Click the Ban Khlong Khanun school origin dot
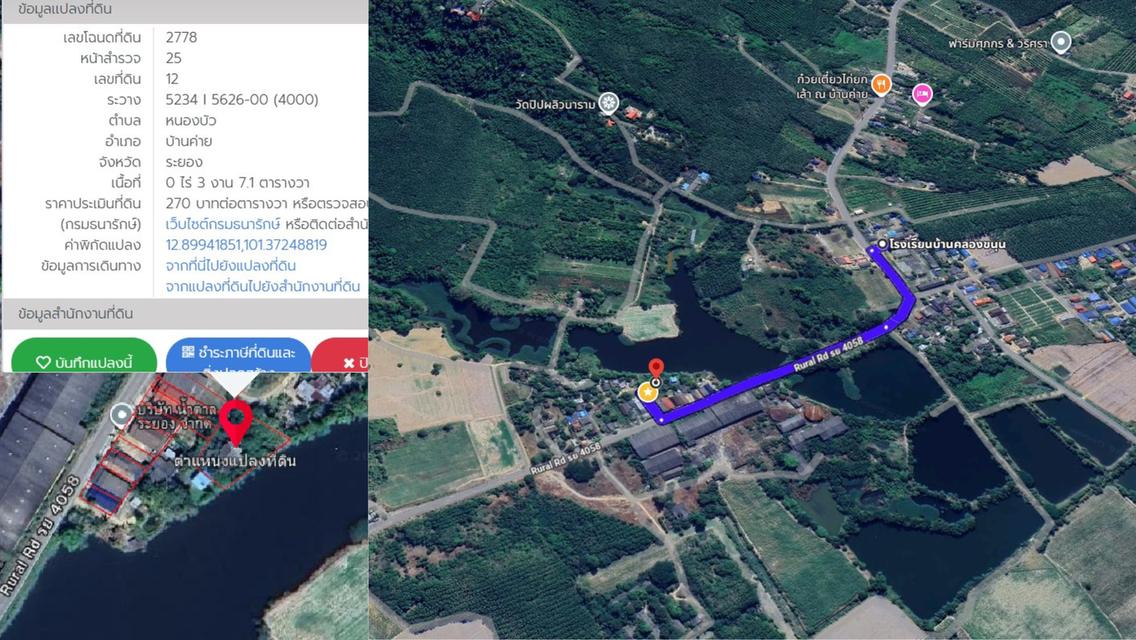 point(882,244)
